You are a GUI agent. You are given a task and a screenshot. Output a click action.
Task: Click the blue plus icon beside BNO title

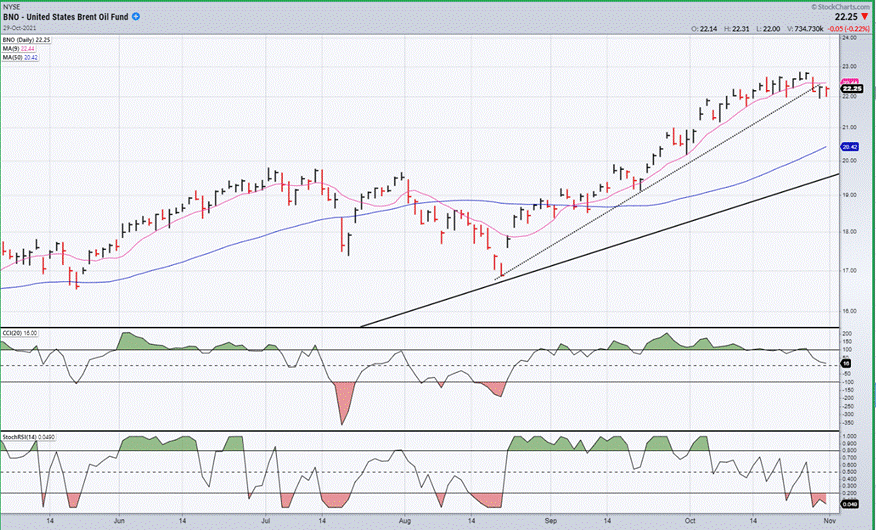136,17
